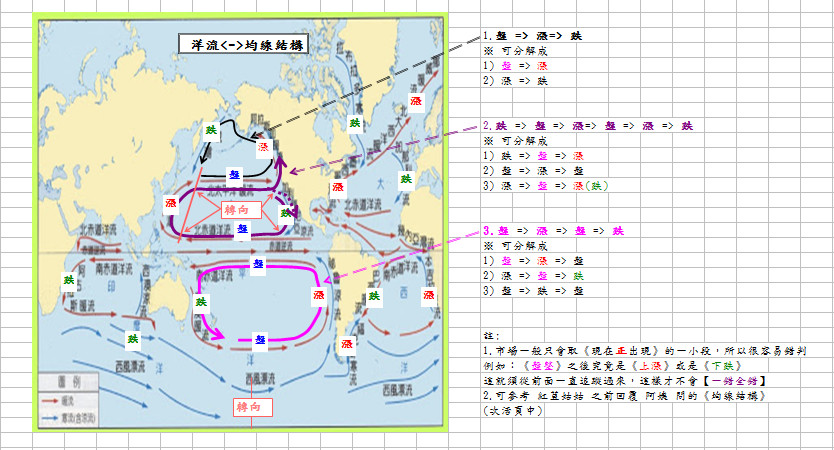Click the 漲 label on the pink loop near South America
The width and height of the screenshot is (834, 450).
tap(319, 295)
